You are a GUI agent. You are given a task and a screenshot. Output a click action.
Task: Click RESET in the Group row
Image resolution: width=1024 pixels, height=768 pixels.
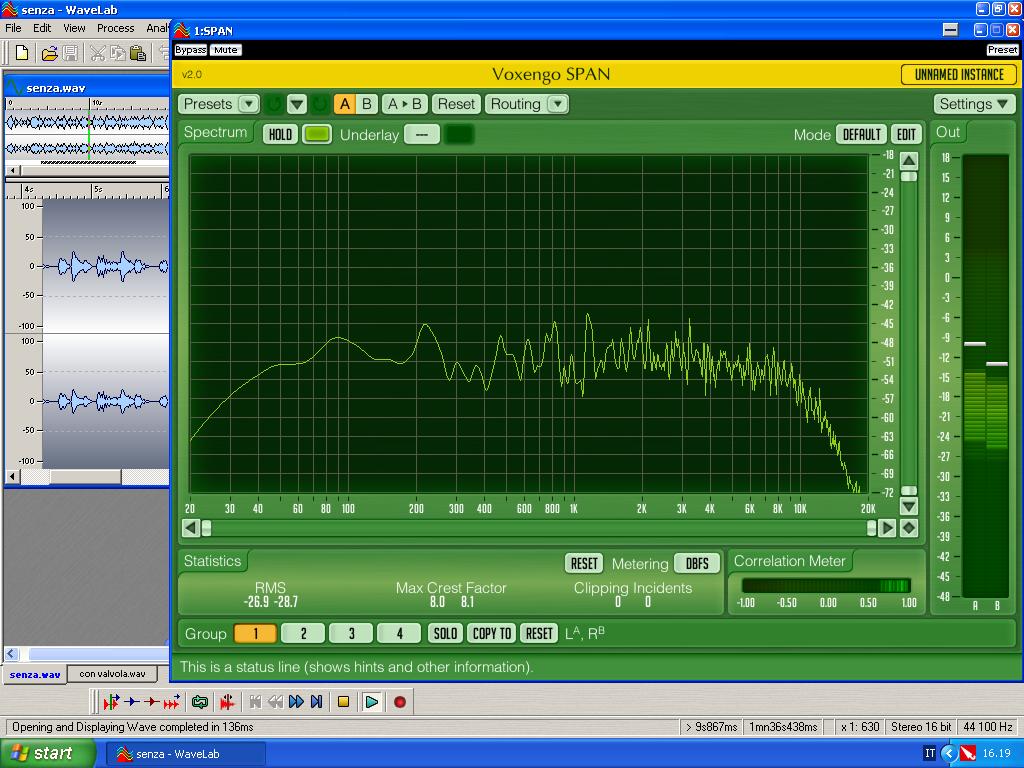(x=539, y=633)
